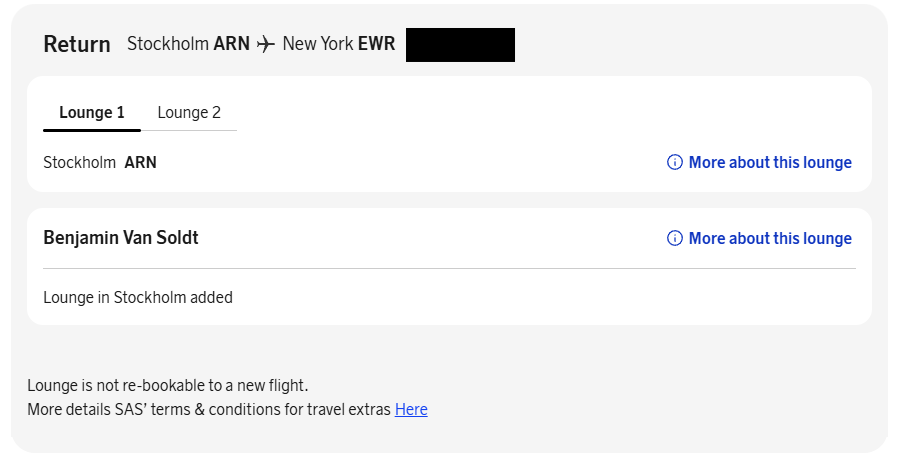Image resolution: width=898 pixels, height=456 pixels.
Task: Click the black redacted box in header
Action: (460, 45)
